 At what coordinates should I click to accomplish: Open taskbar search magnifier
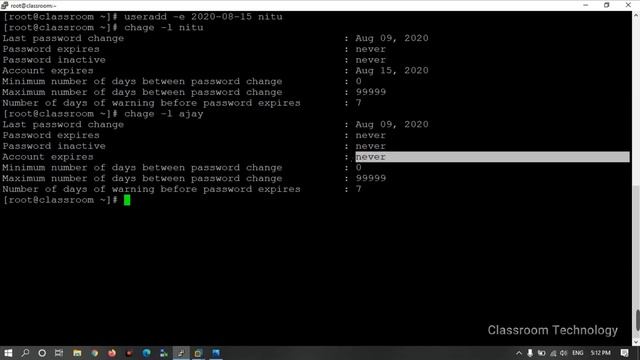point(25,353)
